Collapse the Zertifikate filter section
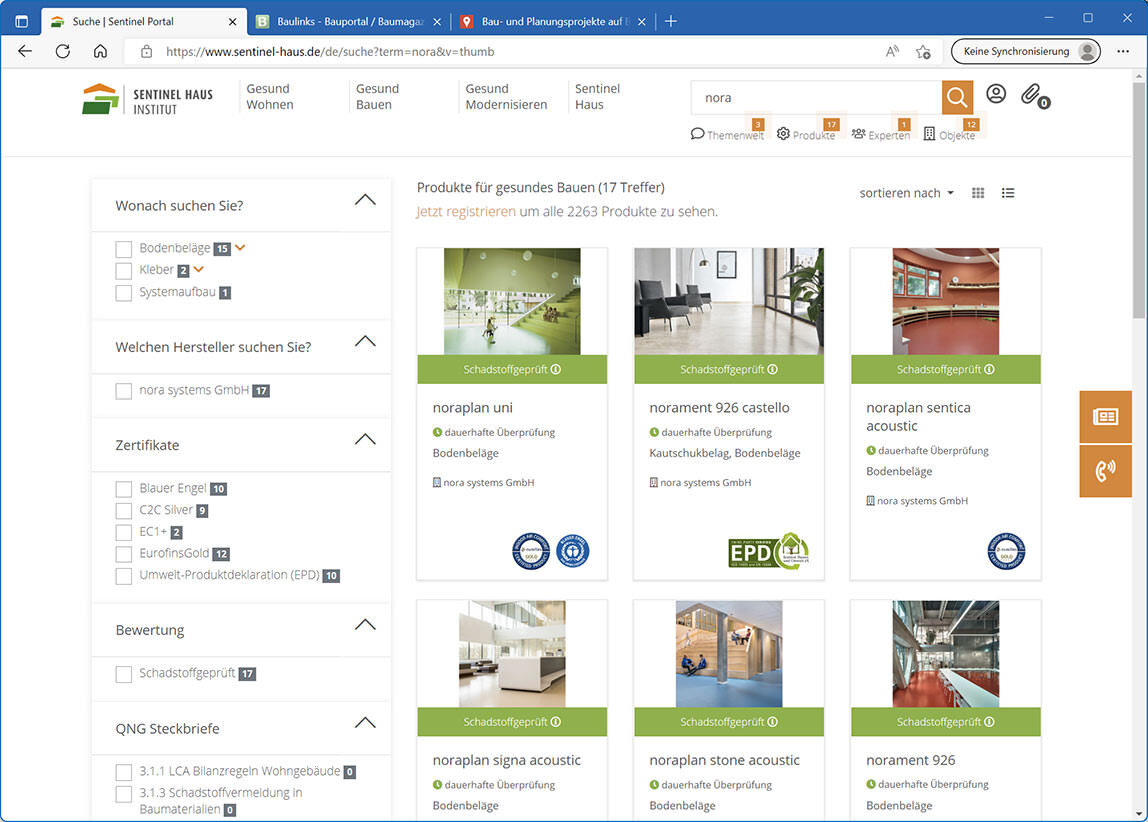 pos(365,439)
